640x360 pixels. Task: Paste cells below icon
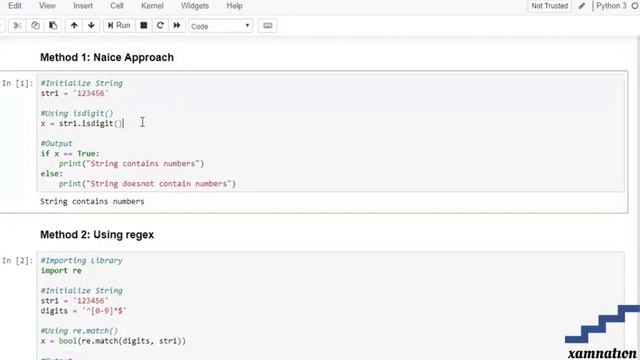[x=53, y=26]
